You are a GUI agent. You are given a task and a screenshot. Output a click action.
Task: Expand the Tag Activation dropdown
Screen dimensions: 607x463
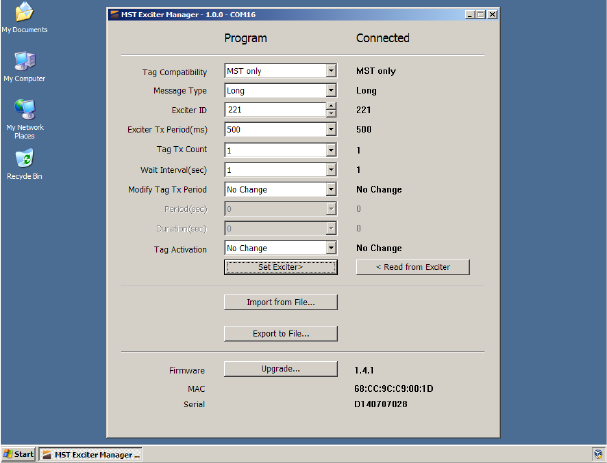[331, 248]
